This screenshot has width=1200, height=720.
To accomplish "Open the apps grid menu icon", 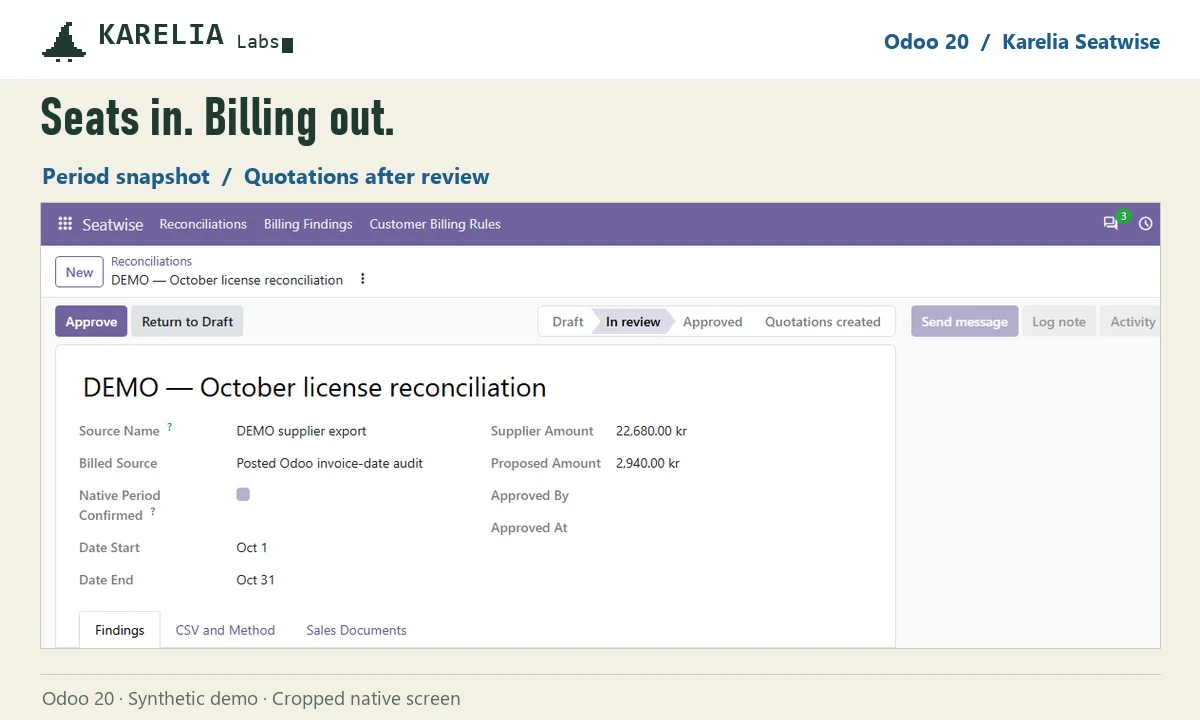I will coord(65,224).
